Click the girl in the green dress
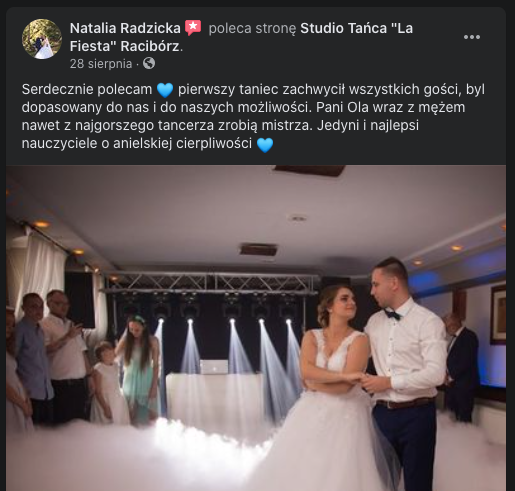The image size is (515, 491). point(138,363)
